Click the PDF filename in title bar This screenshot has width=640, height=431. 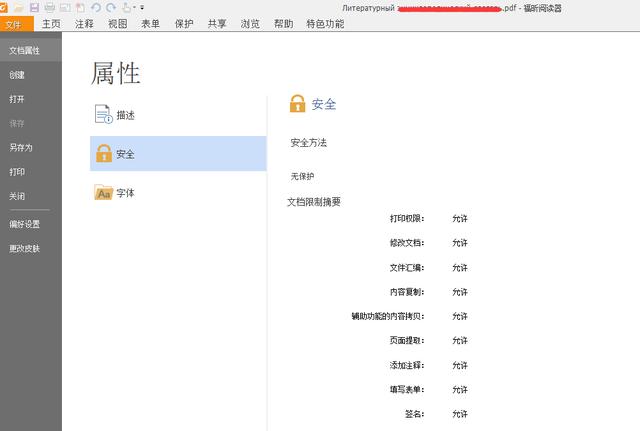pyautogui.click(x=429, y=8)
